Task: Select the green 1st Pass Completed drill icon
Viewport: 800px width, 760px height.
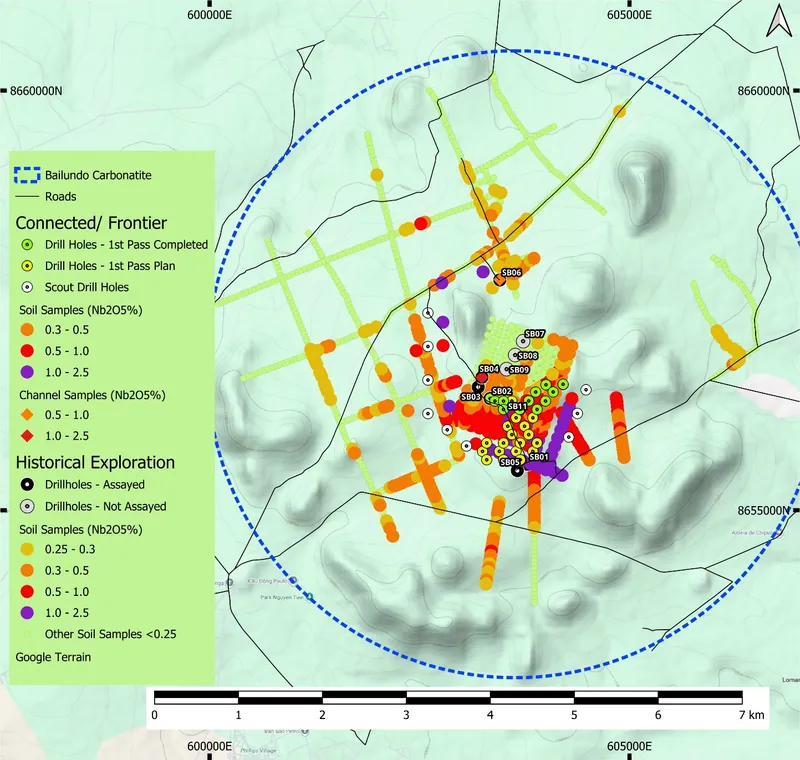Action: click(27, 245)
